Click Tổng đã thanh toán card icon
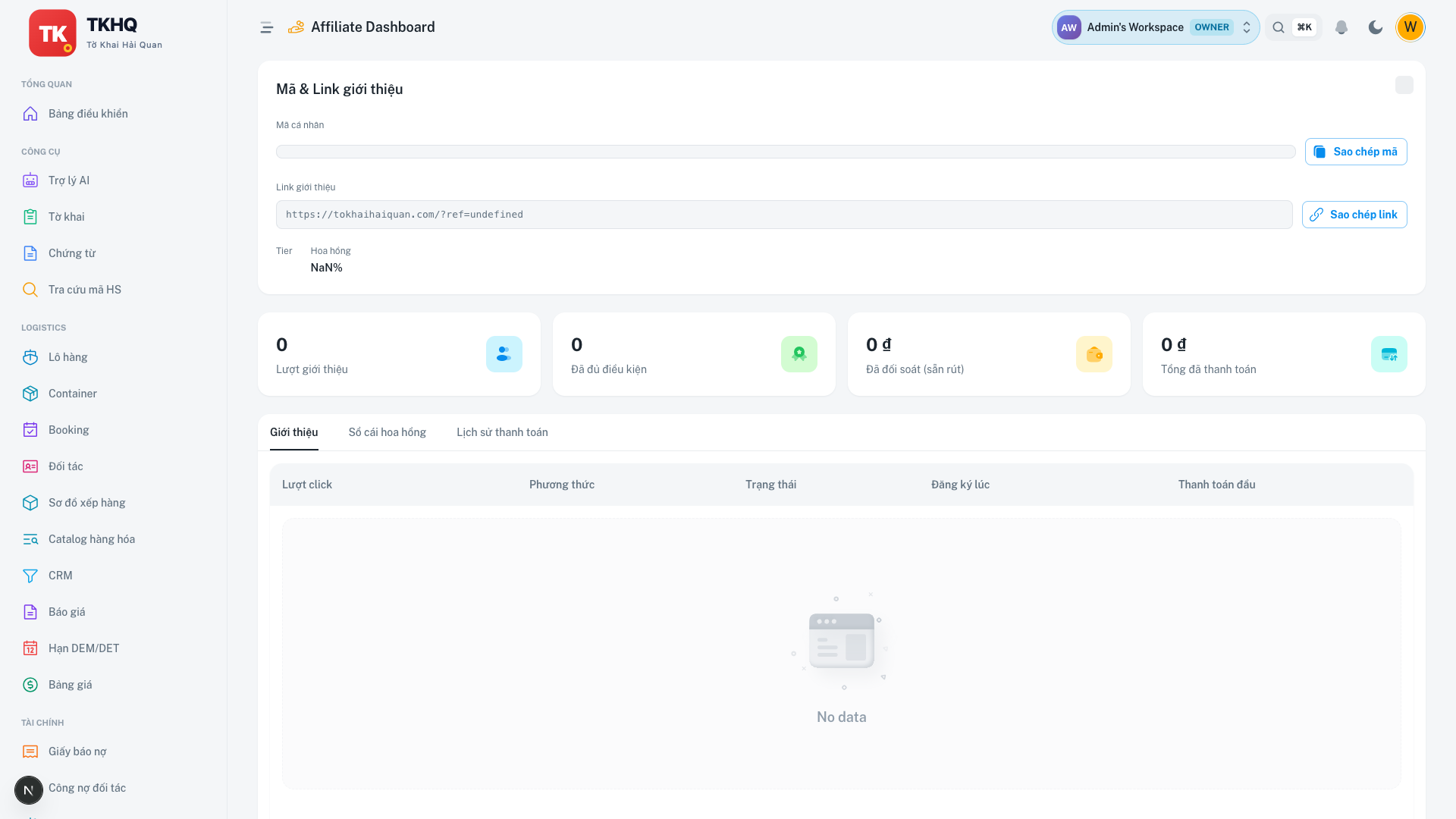The width and height of the screenshot is (1456, 819). click(1389, 354)
